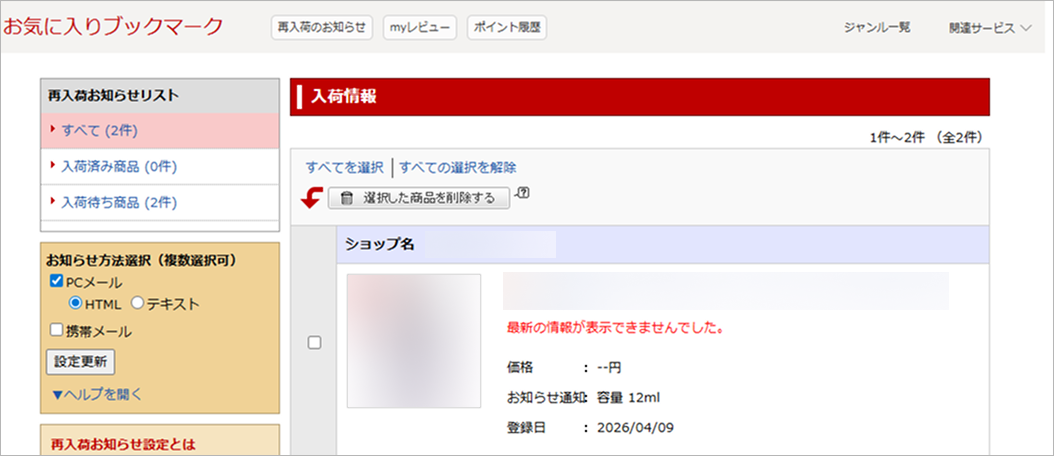Toggle the 携帯メール checkbox
1054x456 pixels.
[x=56, y=330]
